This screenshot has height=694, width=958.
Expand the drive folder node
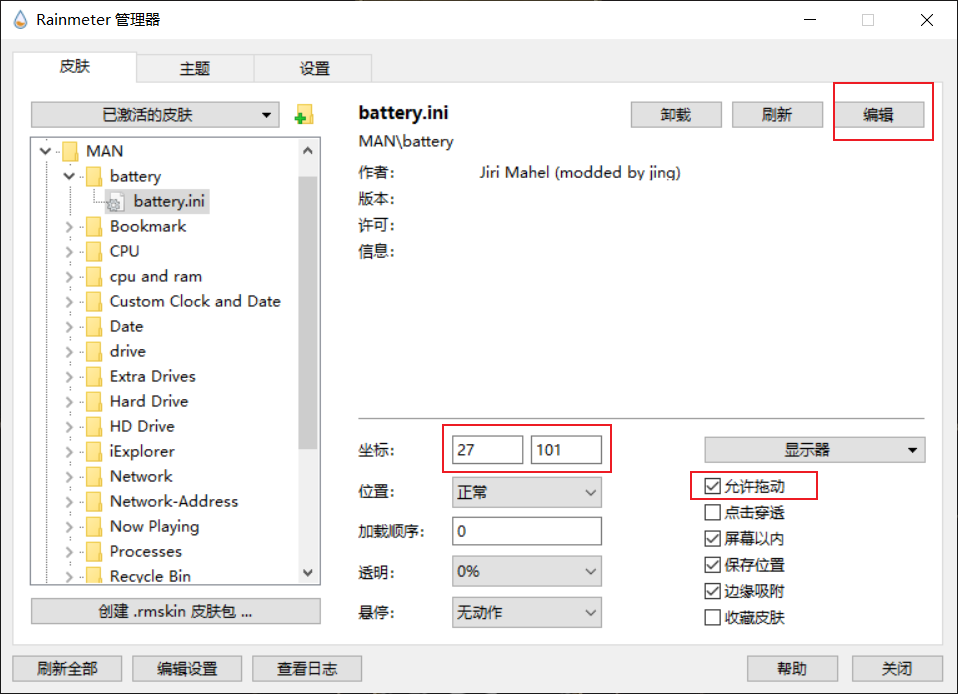[x=69, y=352]
